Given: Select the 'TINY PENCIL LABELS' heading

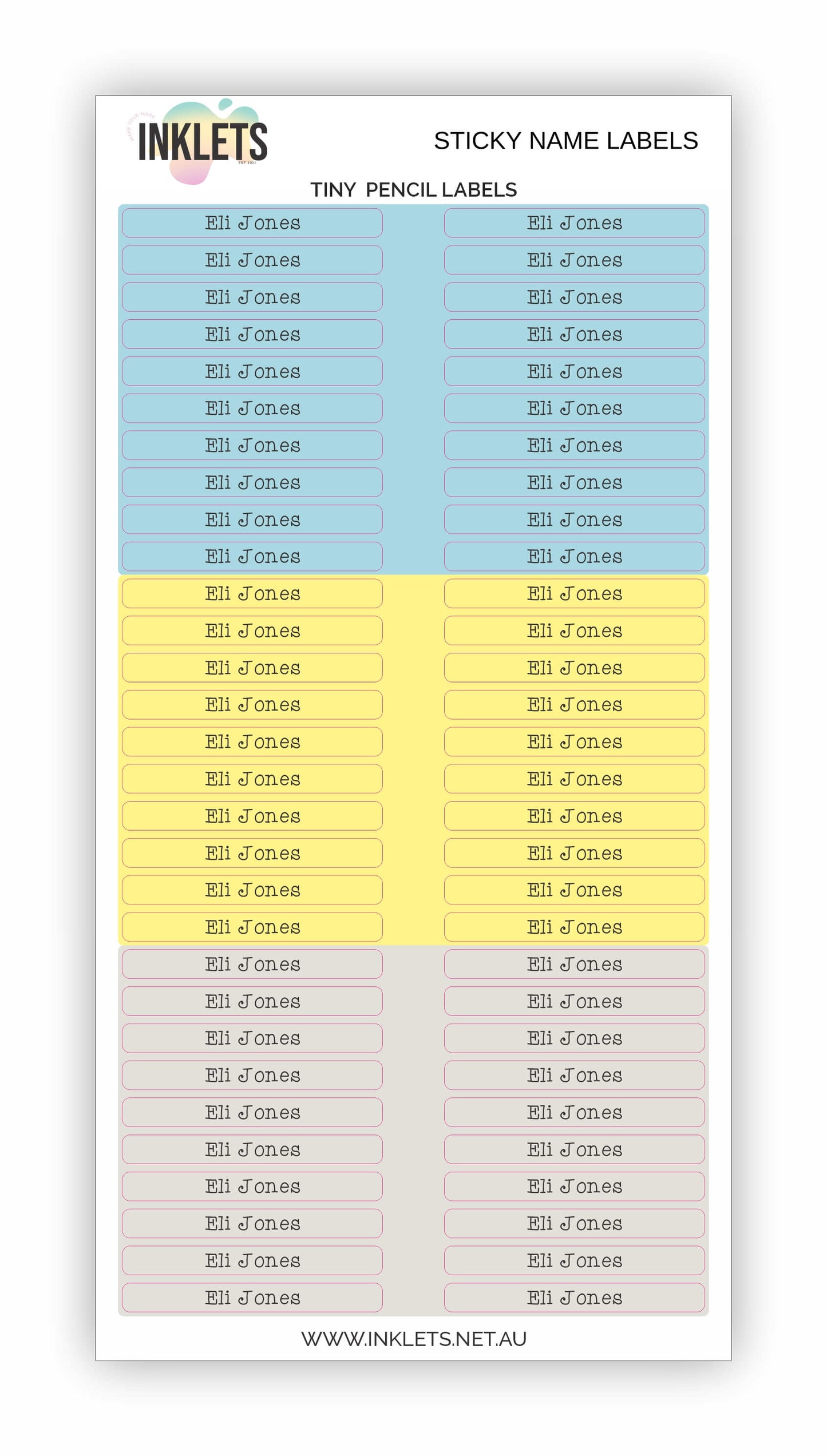Looking at the screenshot, I should point(413,190).
